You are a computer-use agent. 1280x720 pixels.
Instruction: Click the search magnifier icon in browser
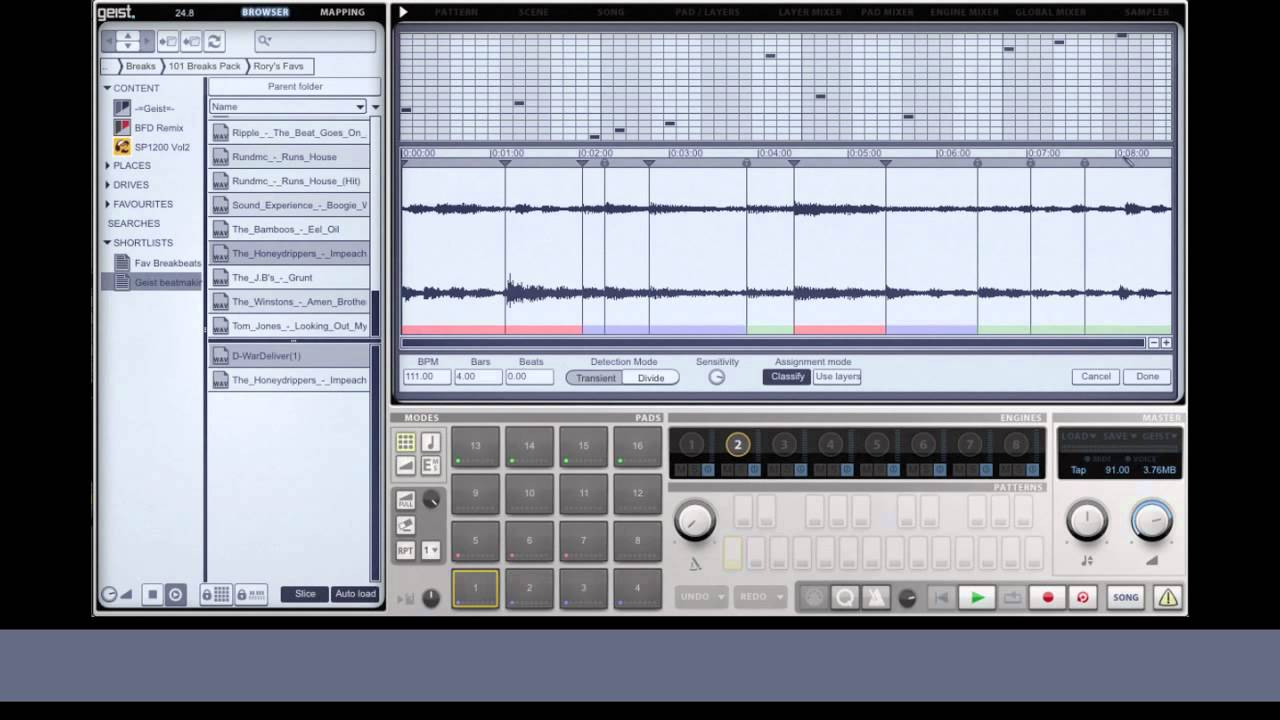click(x=264, y=41)
